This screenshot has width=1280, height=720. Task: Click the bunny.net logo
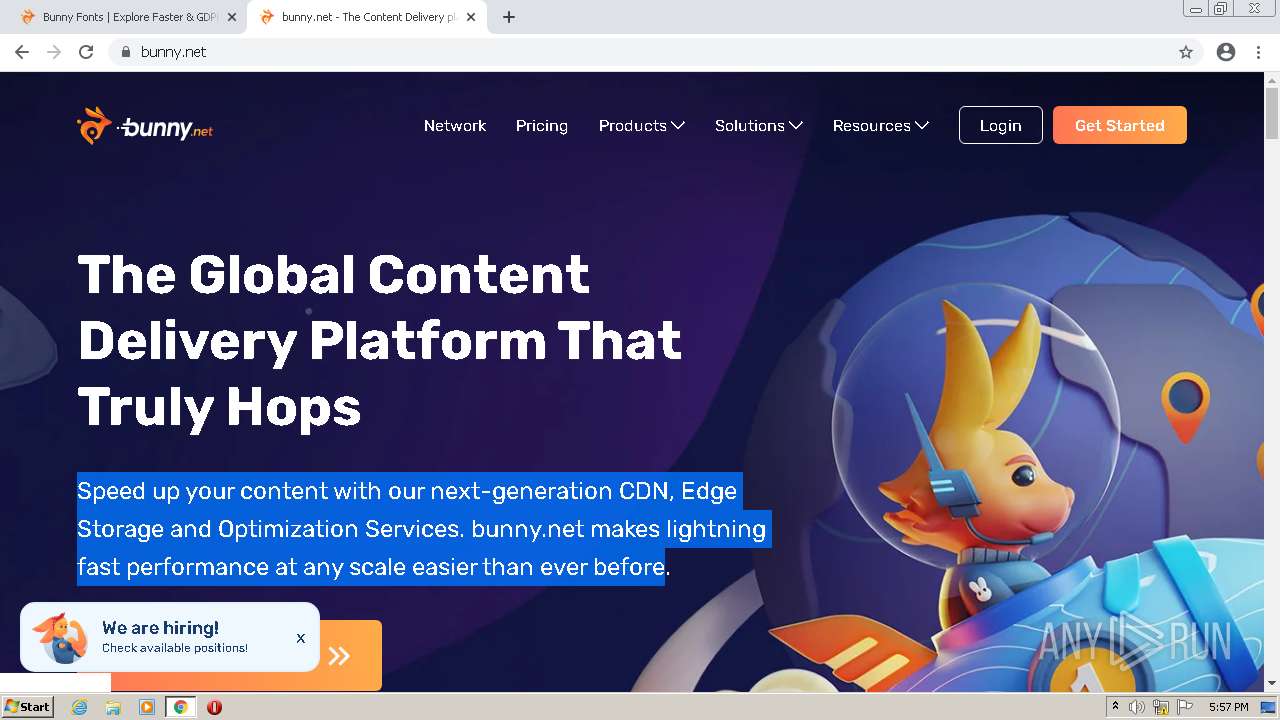coord(145,126)
